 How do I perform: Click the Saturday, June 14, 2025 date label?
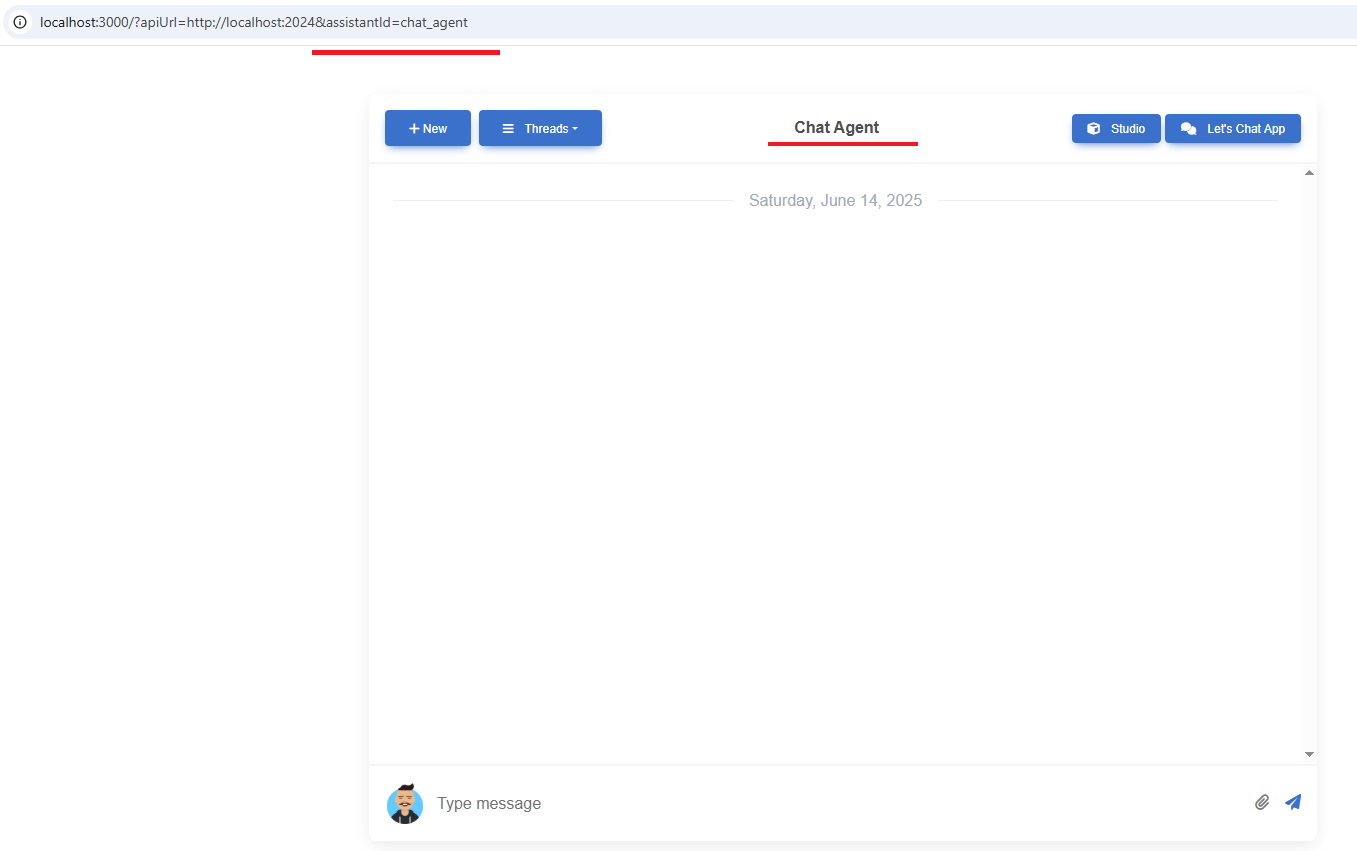[835, 200]
